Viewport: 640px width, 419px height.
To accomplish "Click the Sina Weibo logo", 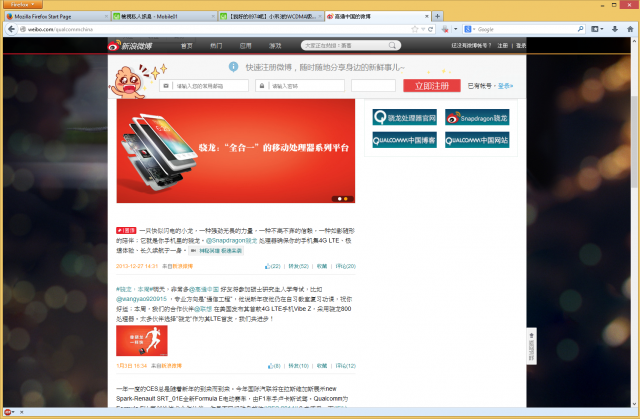I will point(130,46).
